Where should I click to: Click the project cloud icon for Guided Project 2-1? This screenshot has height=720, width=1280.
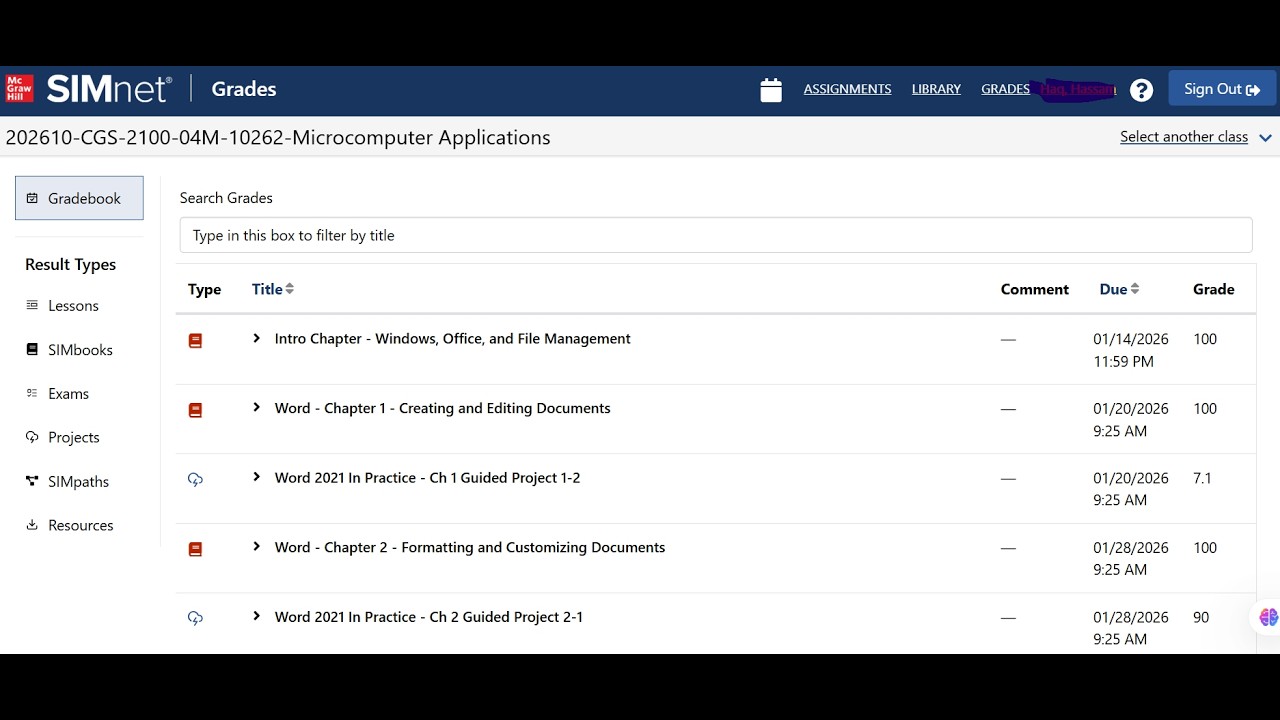point(195,619)
